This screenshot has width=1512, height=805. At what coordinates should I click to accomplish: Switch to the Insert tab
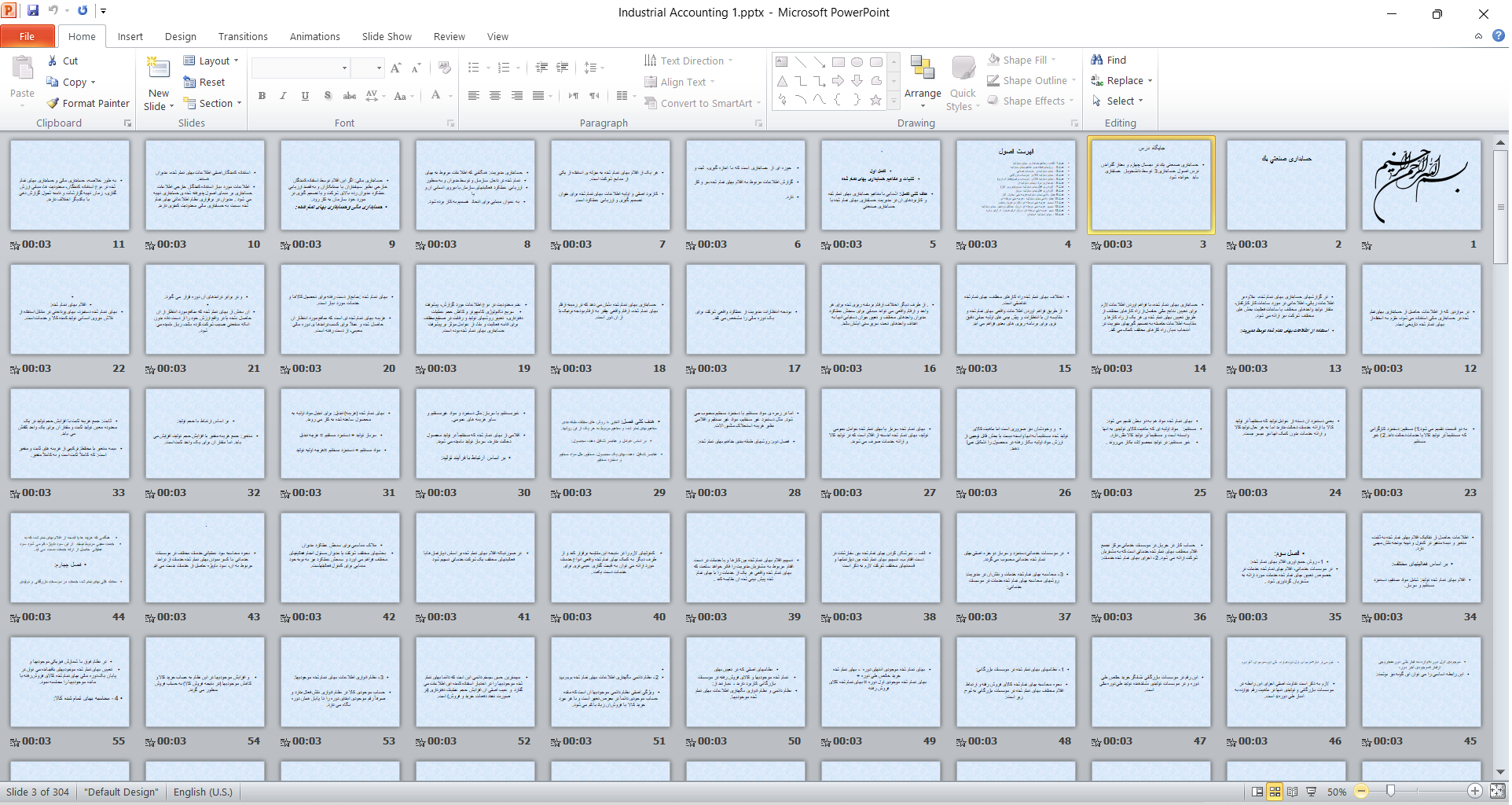pos(130,36)
